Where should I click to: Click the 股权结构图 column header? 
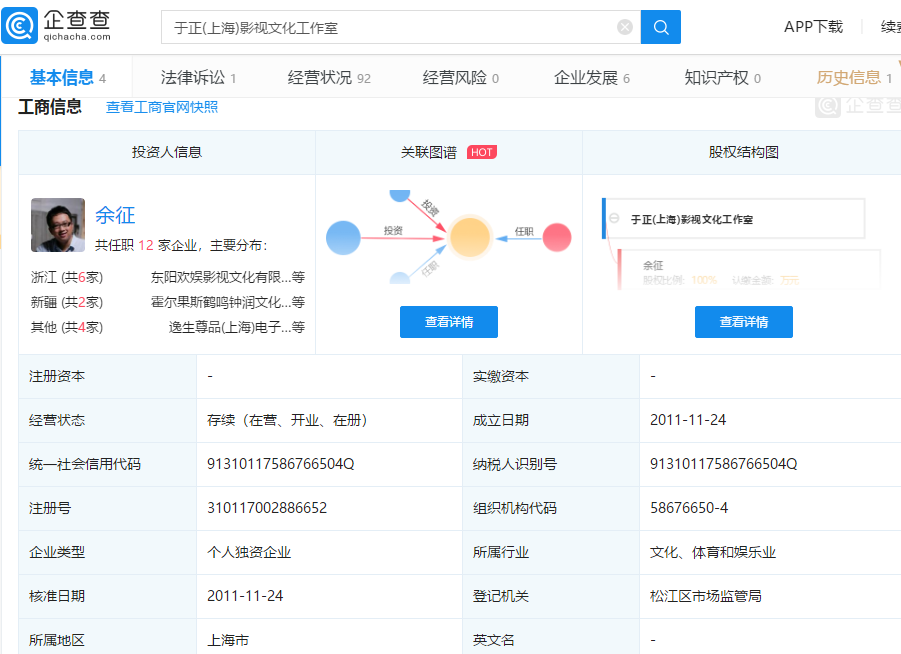pyautogui.click(x=744, y=152)
